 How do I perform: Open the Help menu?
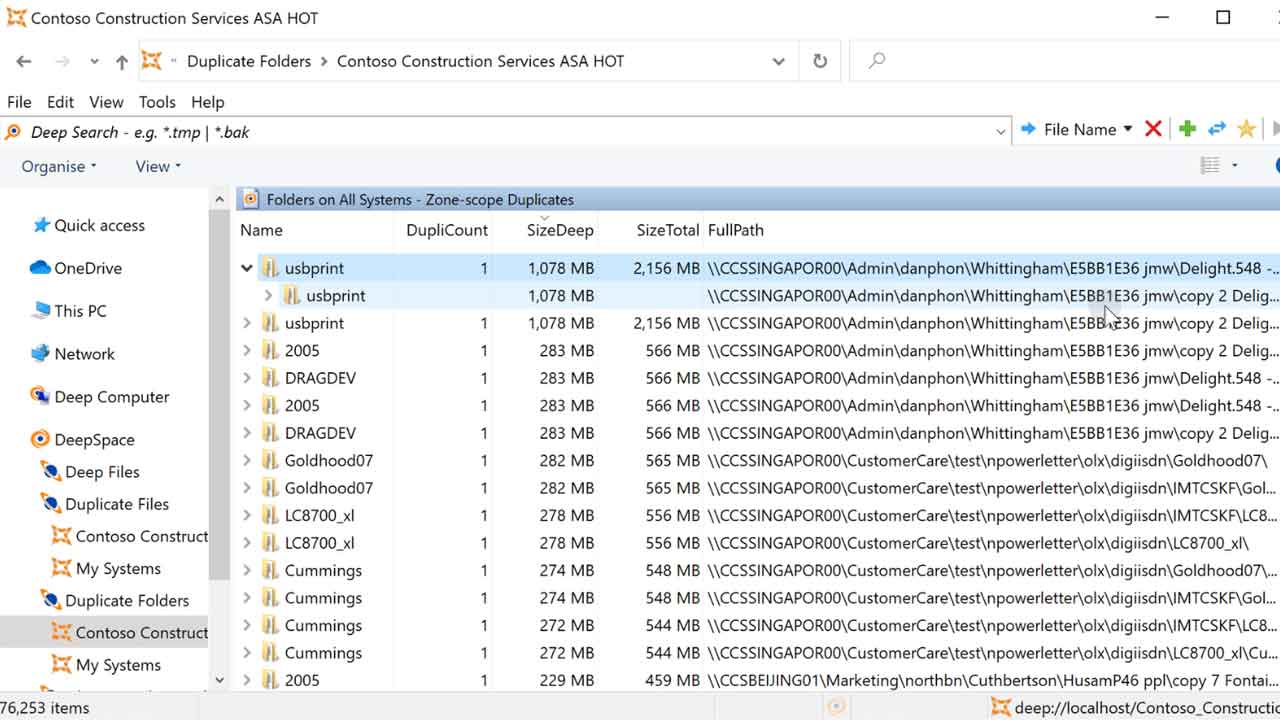[208, 102]
